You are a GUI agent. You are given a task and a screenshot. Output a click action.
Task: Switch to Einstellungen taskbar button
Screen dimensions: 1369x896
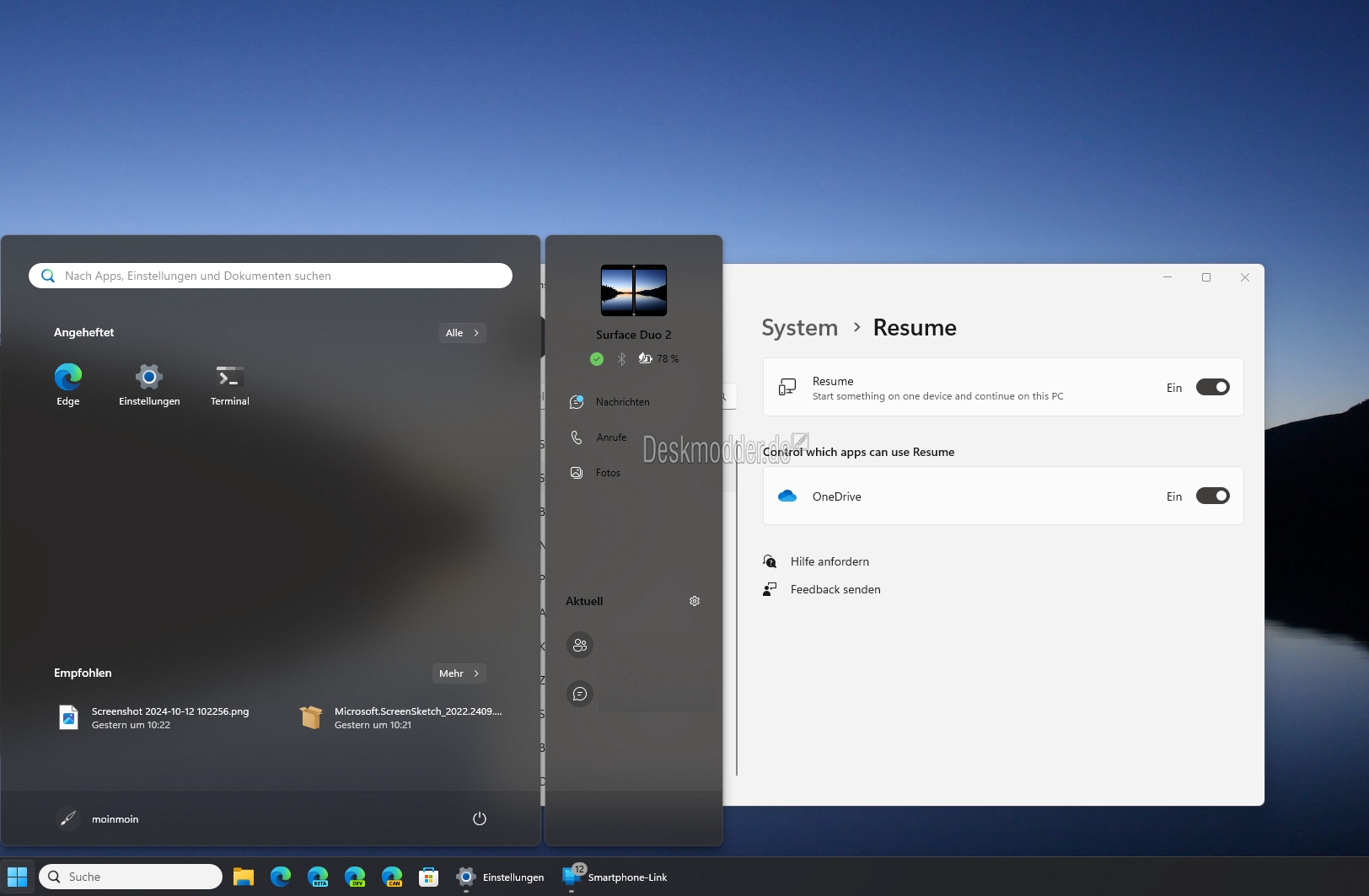click(x=501, y=877)
